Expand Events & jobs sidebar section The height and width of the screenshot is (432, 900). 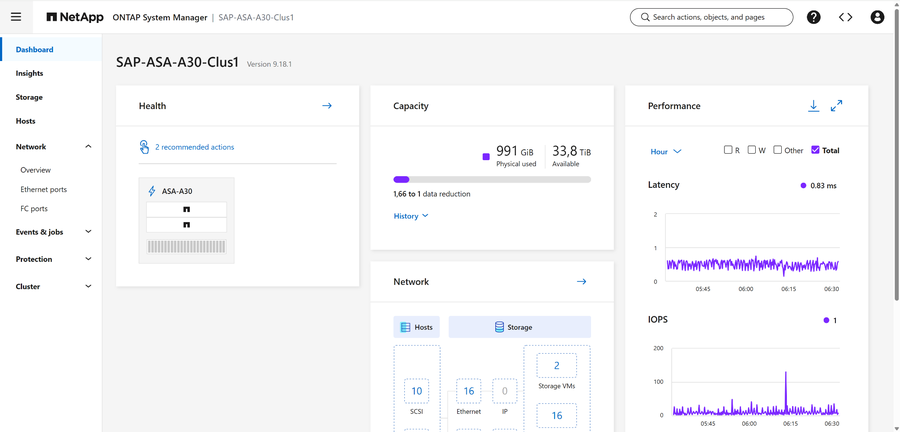[88, 232]
